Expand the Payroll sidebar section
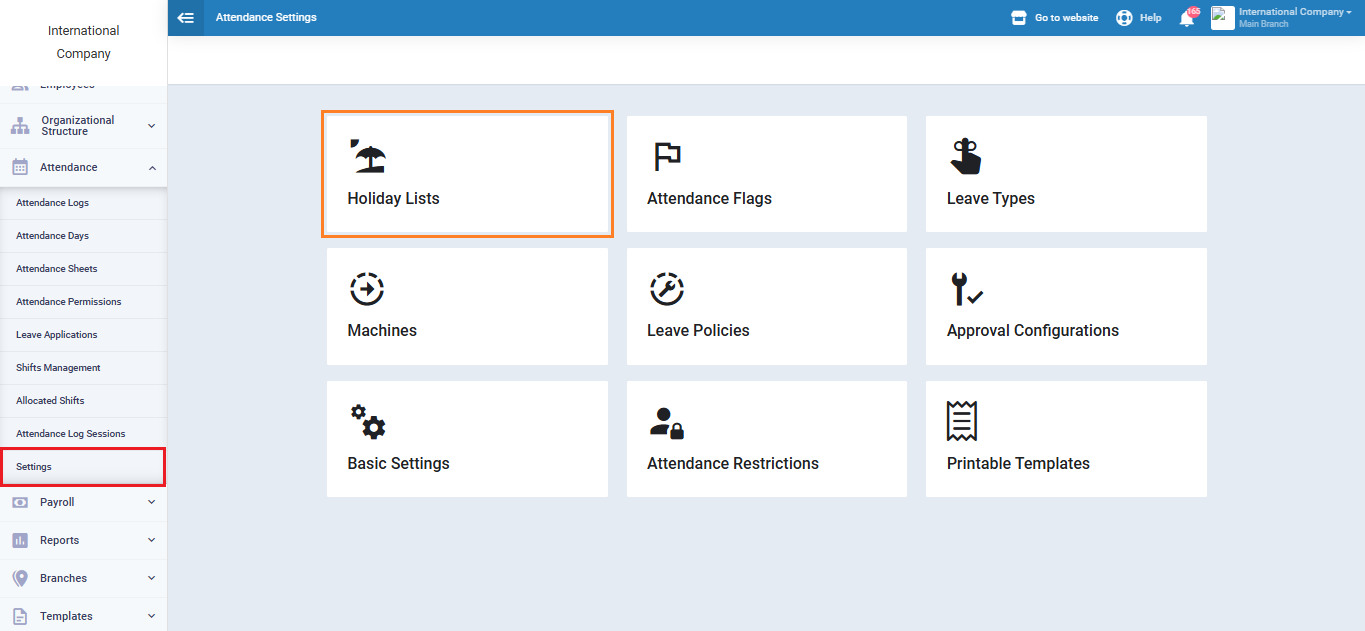Image resolution: width=1365 pixels, height=631 pixels. click(84, 502)
